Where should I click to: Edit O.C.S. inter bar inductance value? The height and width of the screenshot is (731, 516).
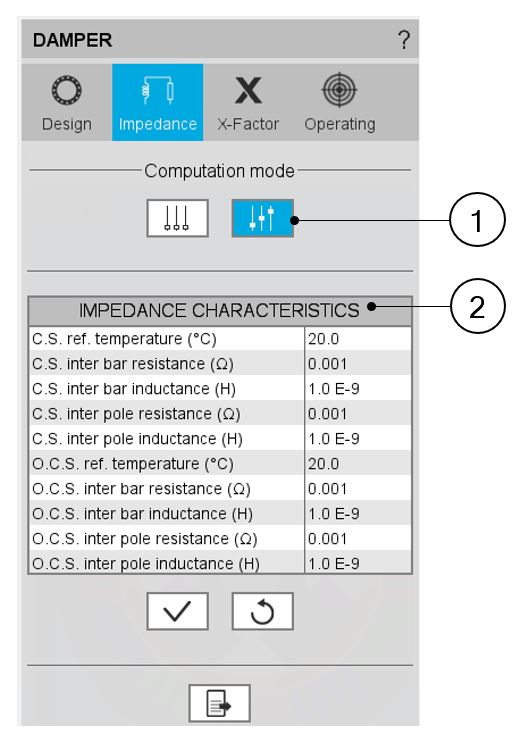pyautogui.click(x=358, y=513)
